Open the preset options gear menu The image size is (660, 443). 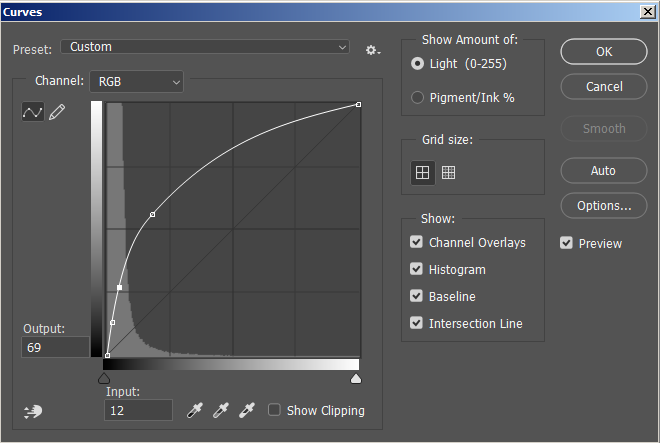pos(372,49)
